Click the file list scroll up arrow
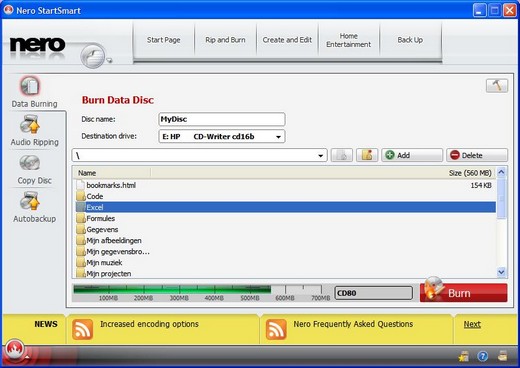 coord(501,172)
